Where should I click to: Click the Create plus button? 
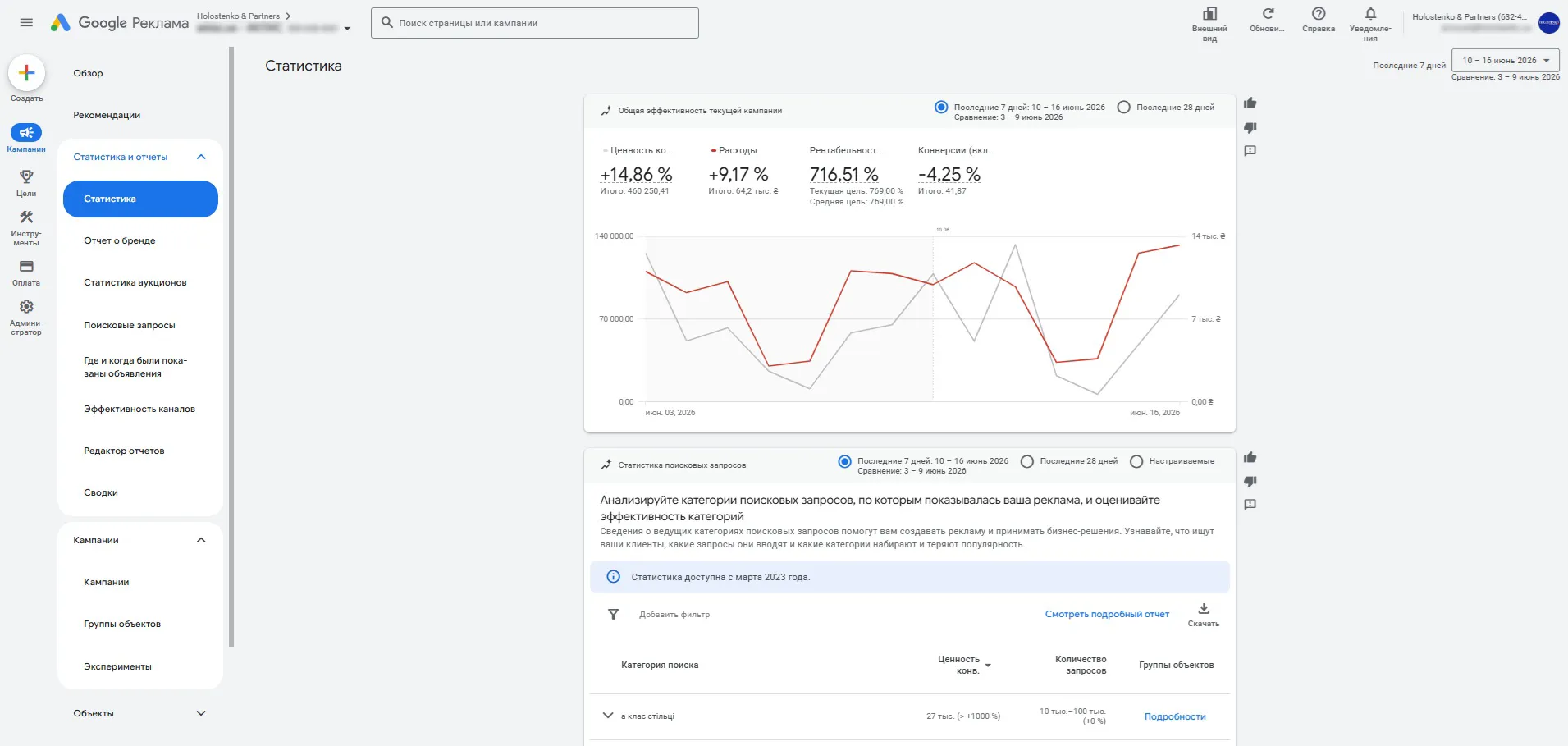(26, 73)
